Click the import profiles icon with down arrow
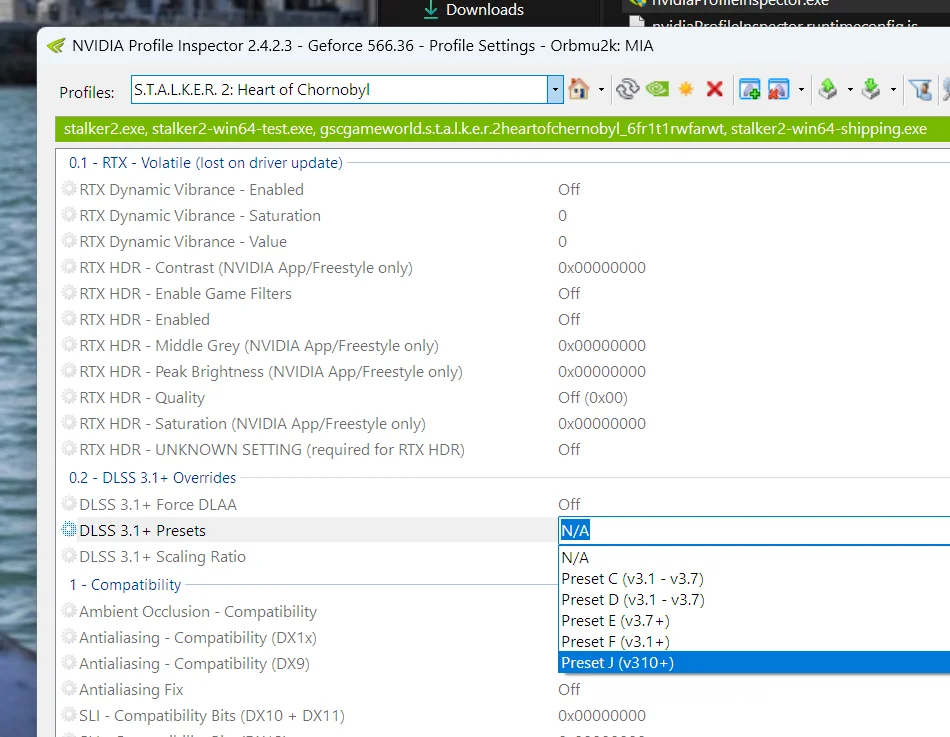 coord(871,90)
